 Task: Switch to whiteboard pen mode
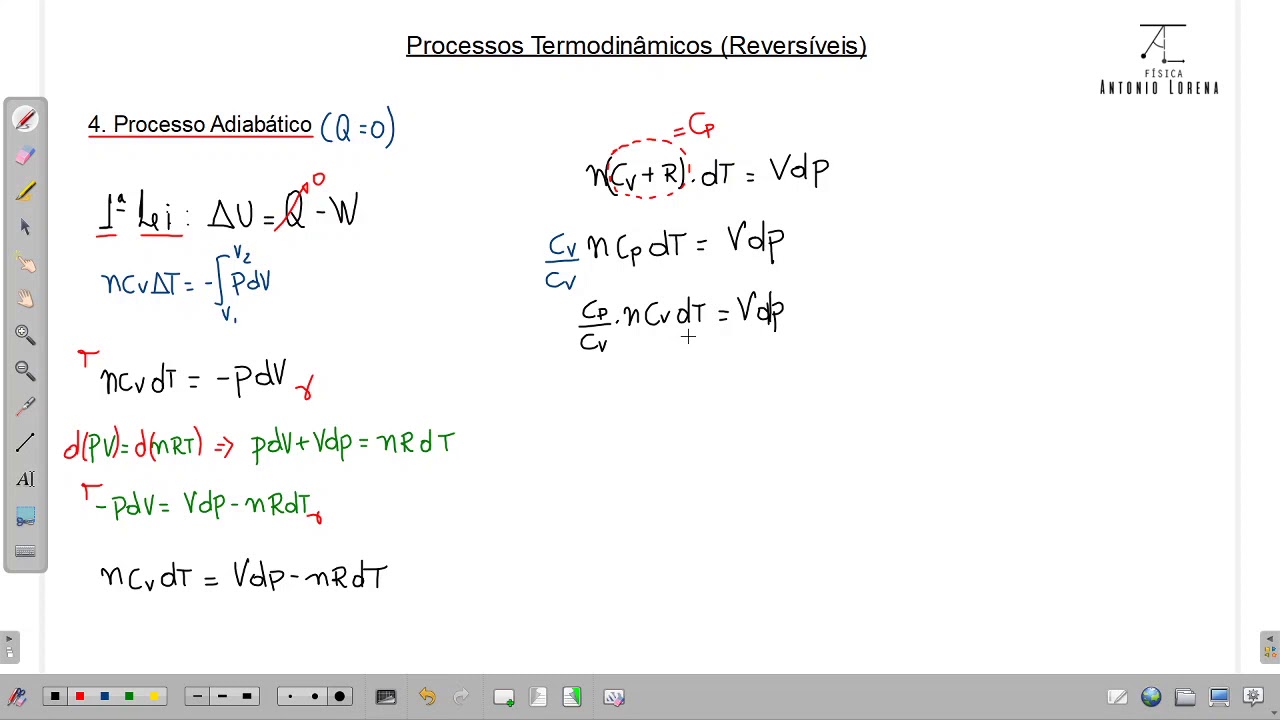1117,697
